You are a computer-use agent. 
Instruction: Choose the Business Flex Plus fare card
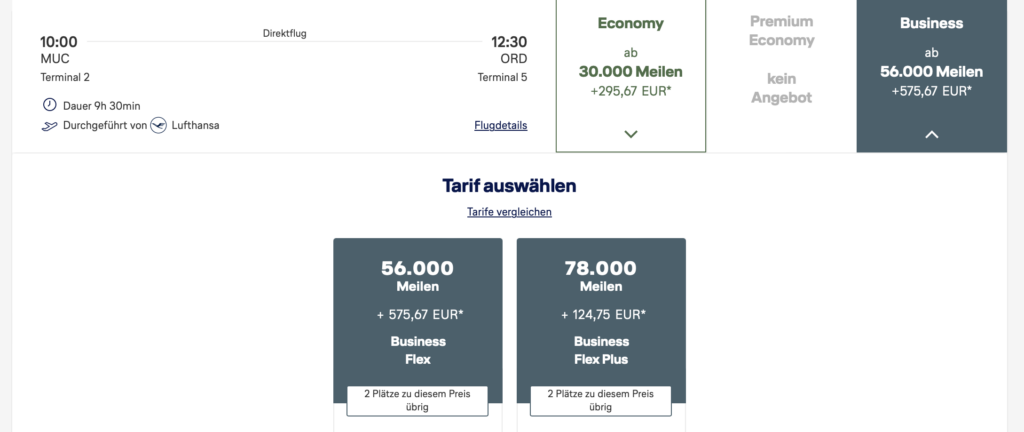pos(601,310)
